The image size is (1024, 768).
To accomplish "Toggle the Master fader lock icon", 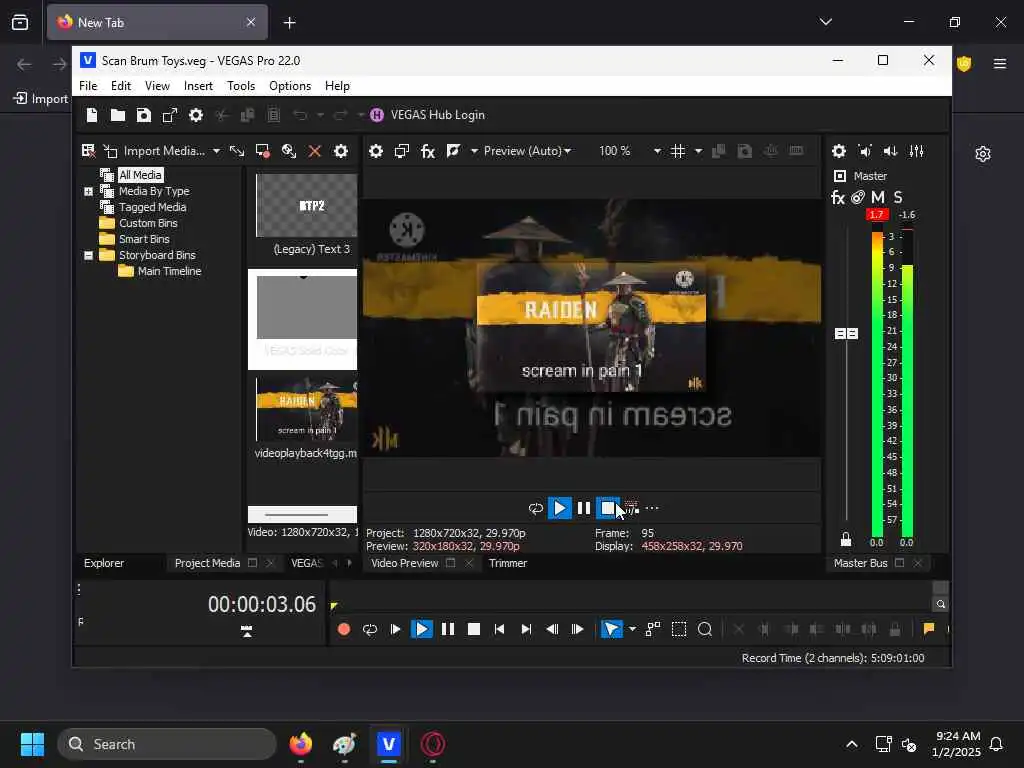I will click(846, 539).
